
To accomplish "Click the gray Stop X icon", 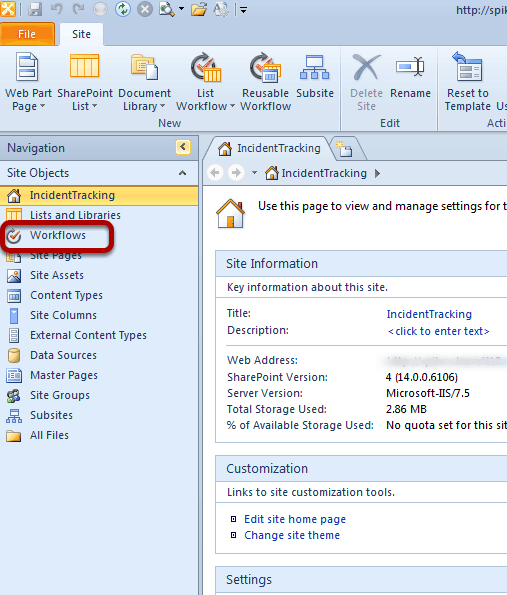I will pyautogui.click(x=145, y=9).
